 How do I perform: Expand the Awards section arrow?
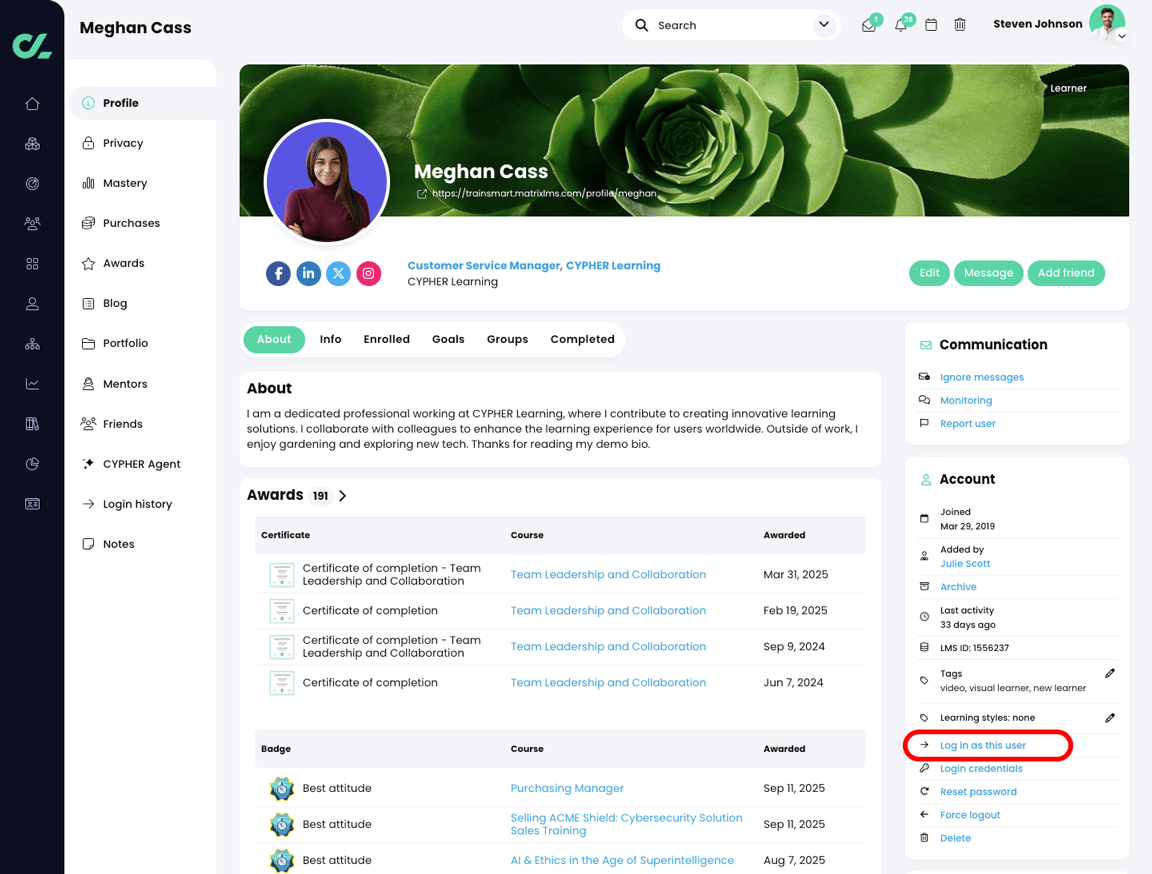(x=342, y=494)
